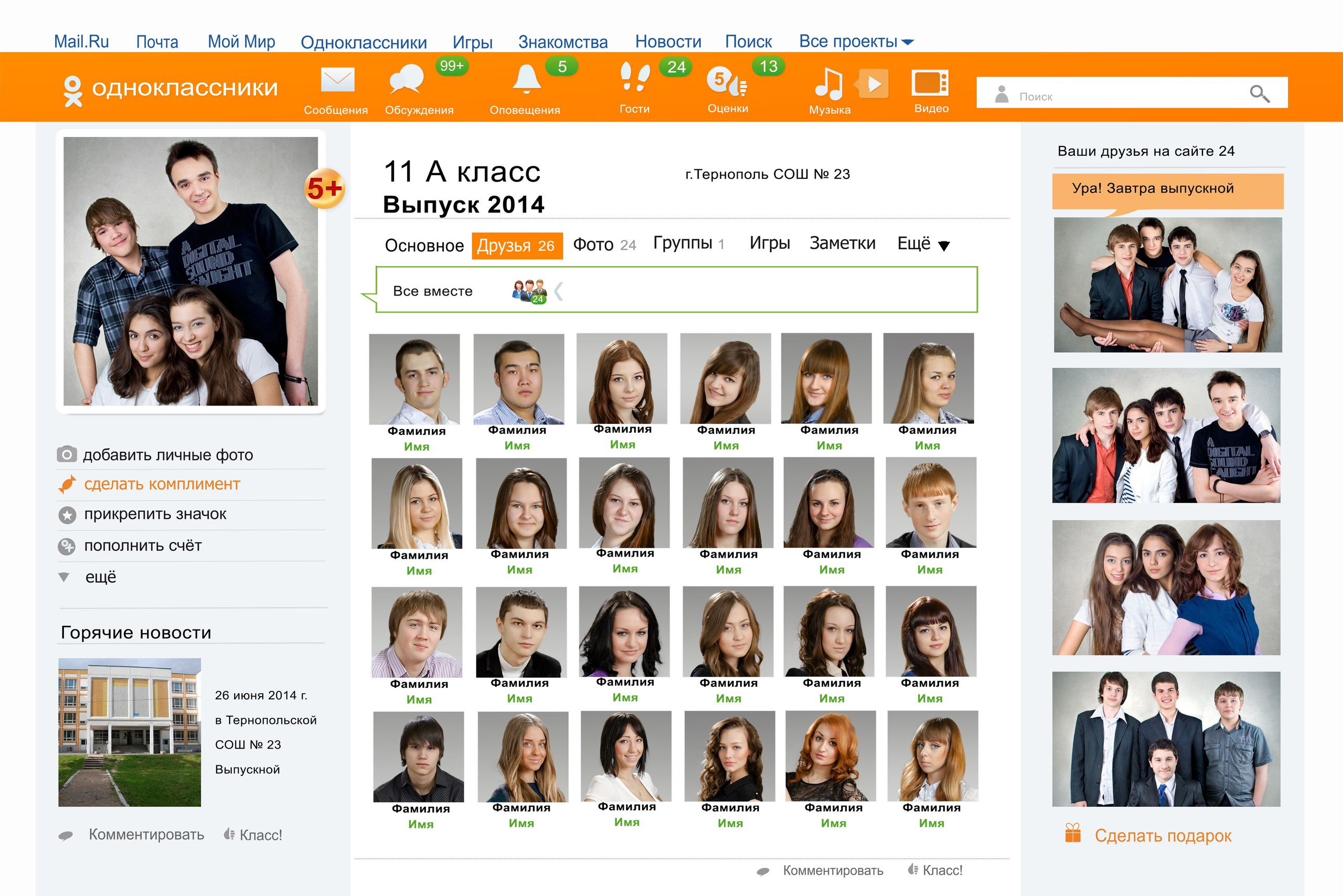Screen dimensions: 1343x896
Task: Expand the Ещё tab menu
Action: [x=922, y=244]
